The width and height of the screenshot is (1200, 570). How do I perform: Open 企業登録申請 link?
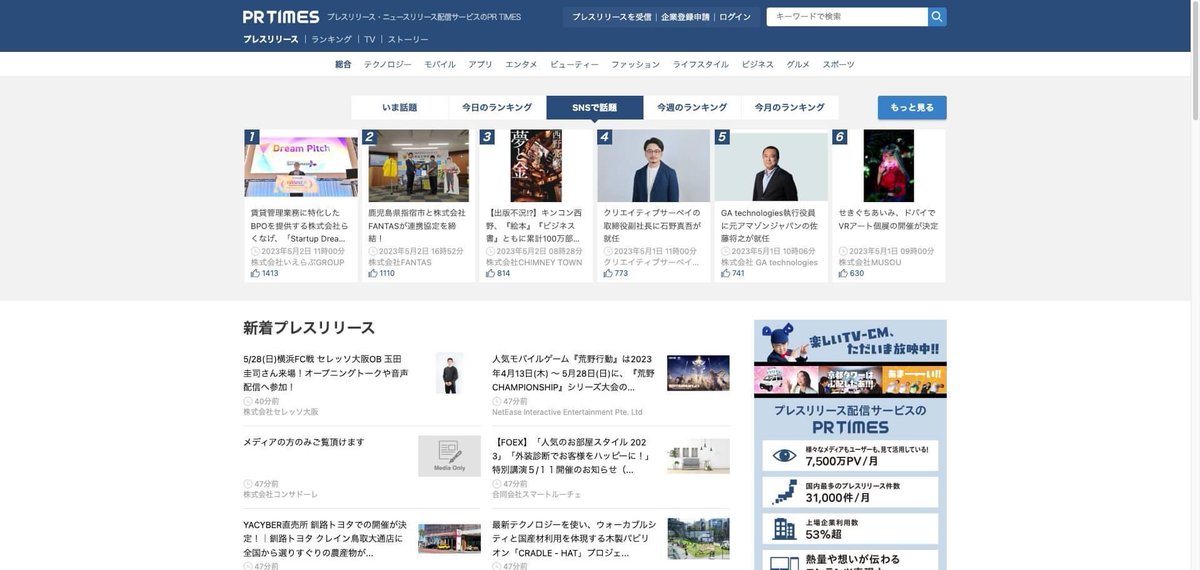click(x=685, y=17)
